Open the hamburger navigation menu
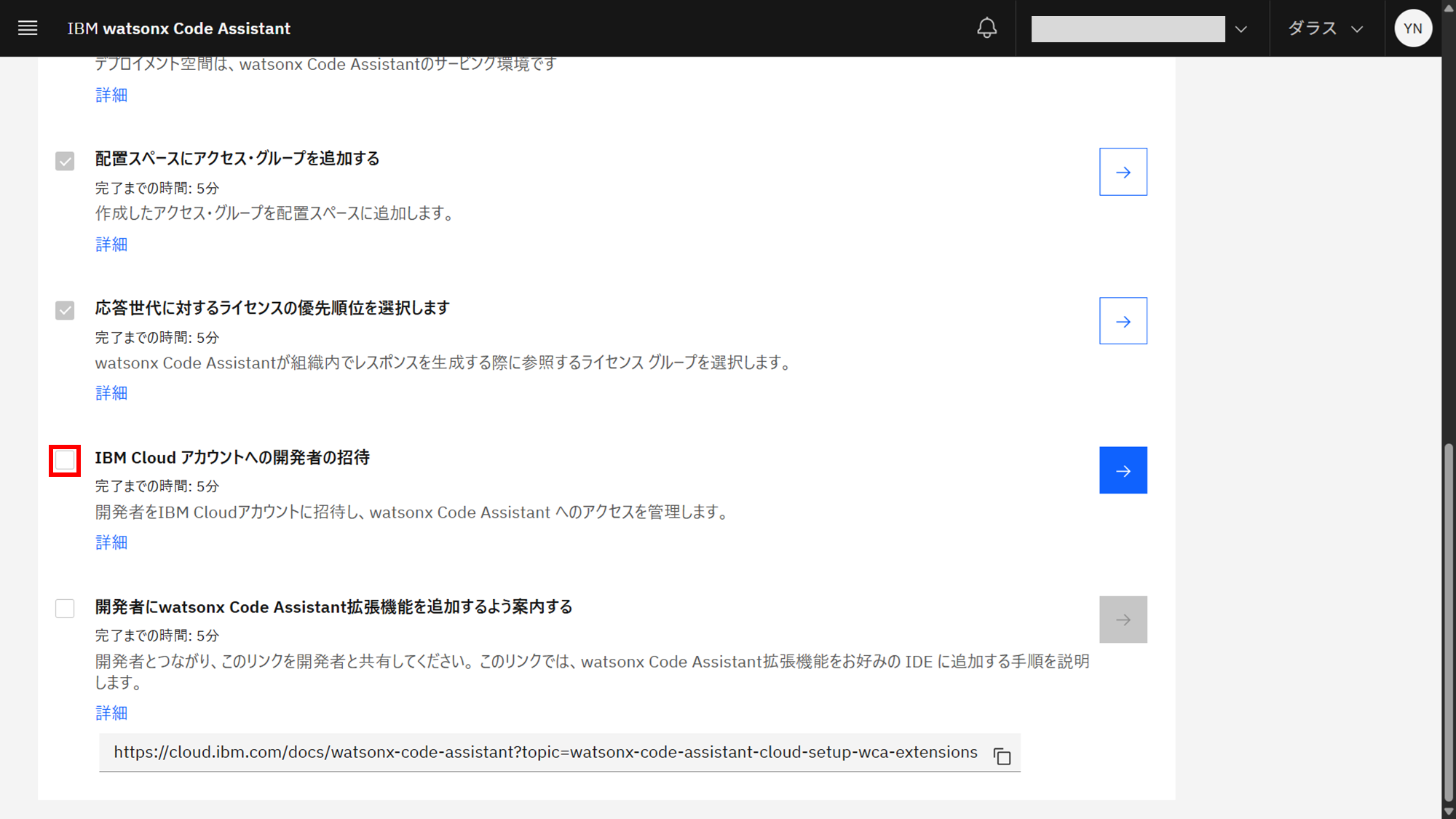The height and width of the screenshot is (819, 1456). (28, 28)
